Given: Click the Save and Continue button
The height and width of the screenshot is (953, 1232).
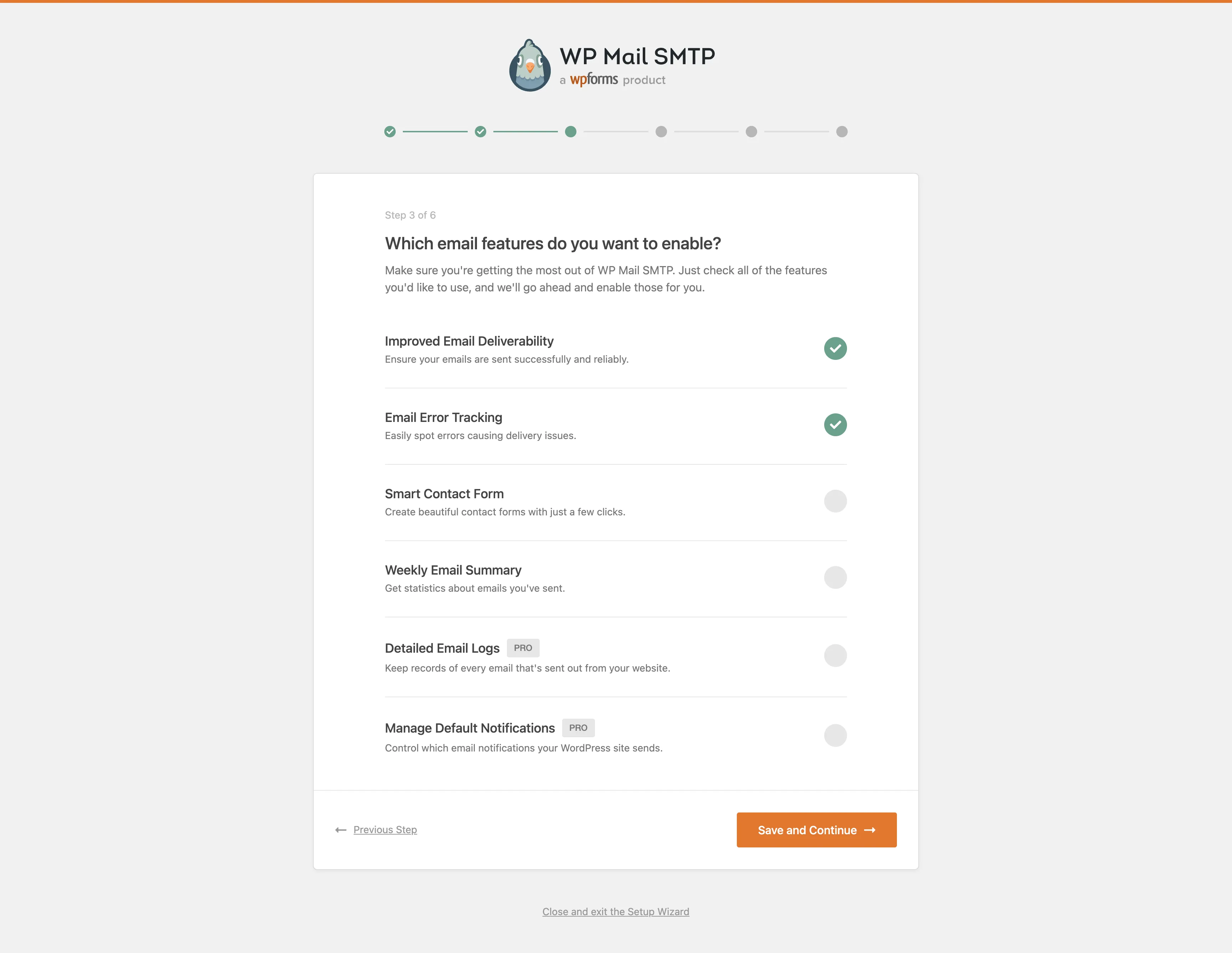Looking at the screenshot, I should 816,830.
